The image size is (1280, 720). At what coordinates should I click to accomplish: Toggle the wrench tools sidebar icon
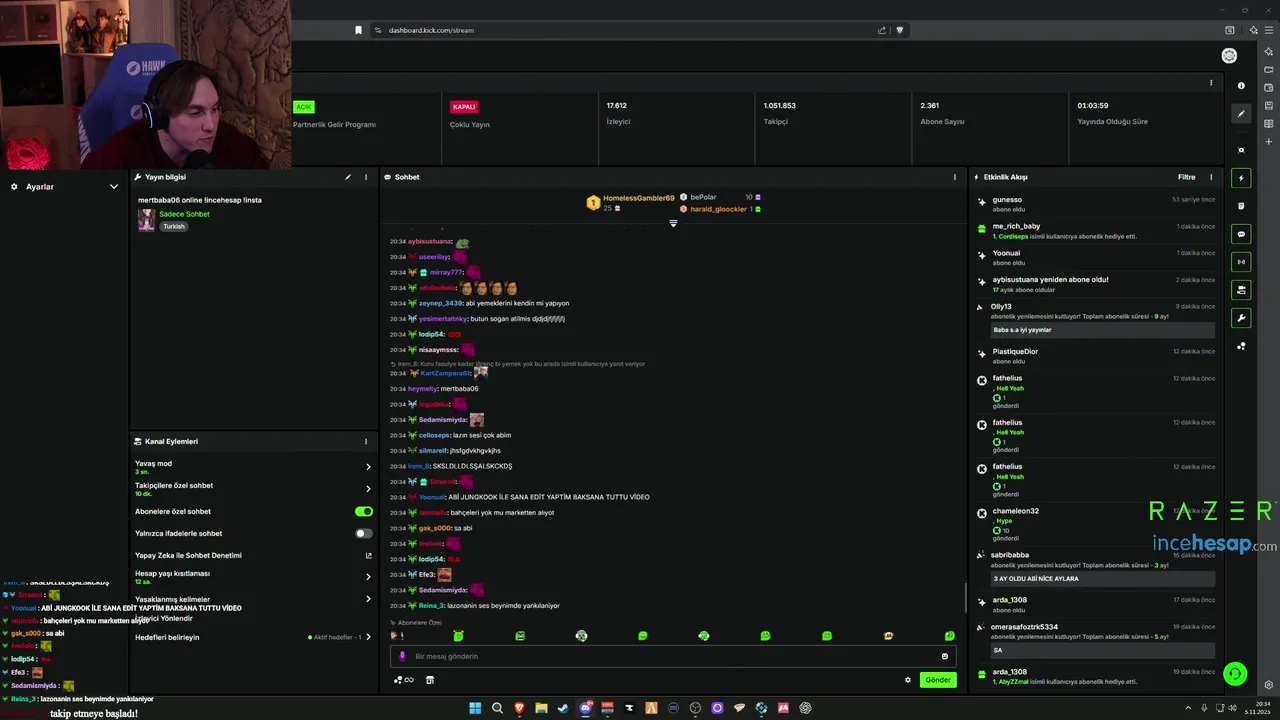point(1241,318)
